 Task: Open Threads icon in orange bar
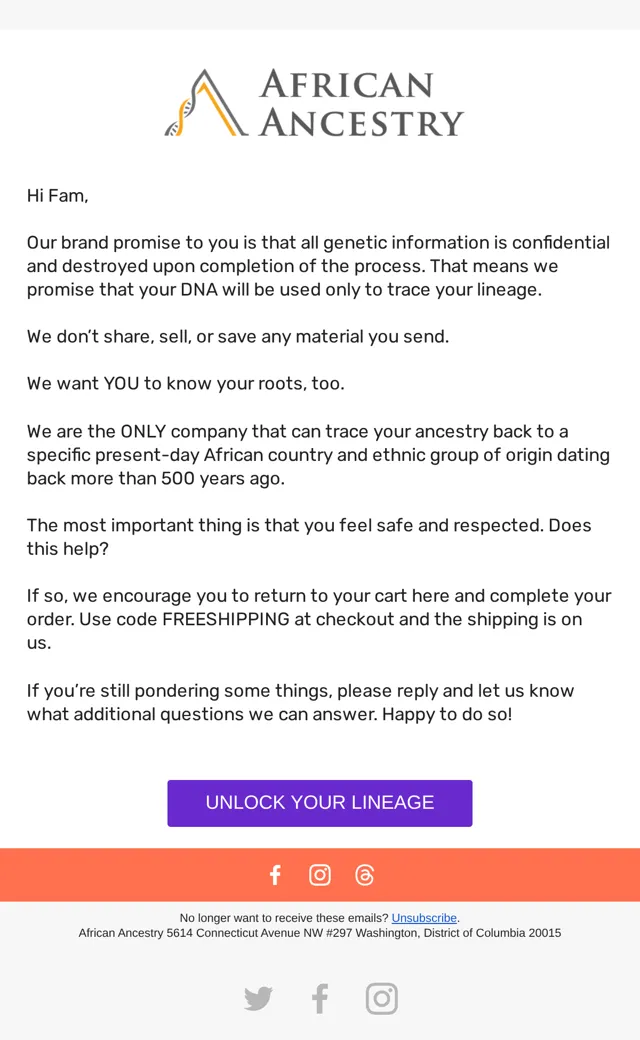364,875
